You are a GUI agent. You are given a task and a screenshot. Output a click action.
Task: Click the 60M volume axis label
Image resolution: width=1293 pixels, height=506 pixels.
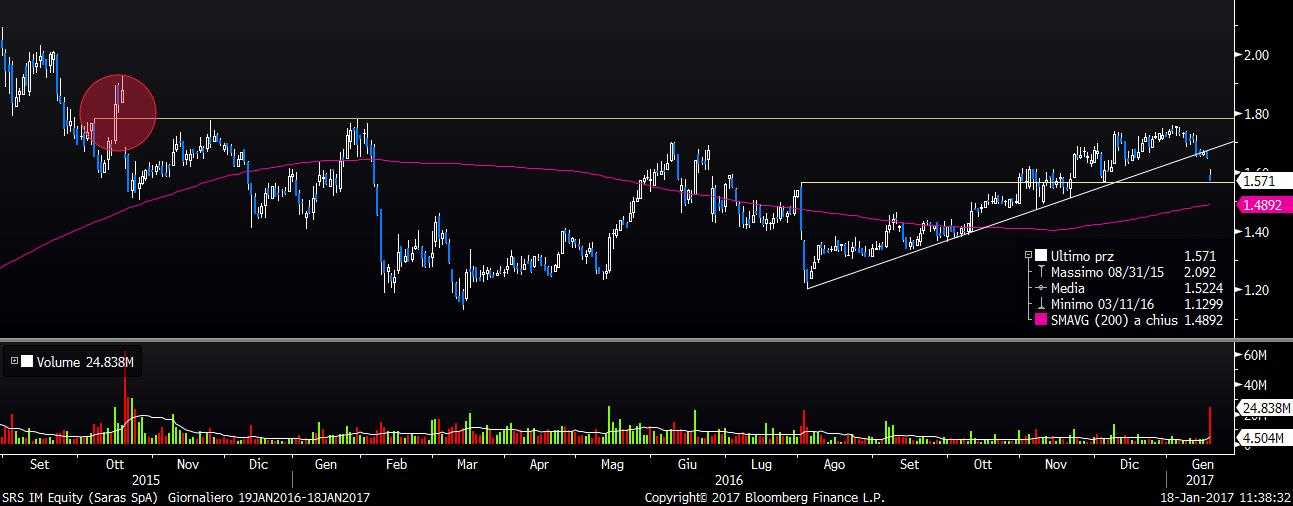[x=1256, y=355]
